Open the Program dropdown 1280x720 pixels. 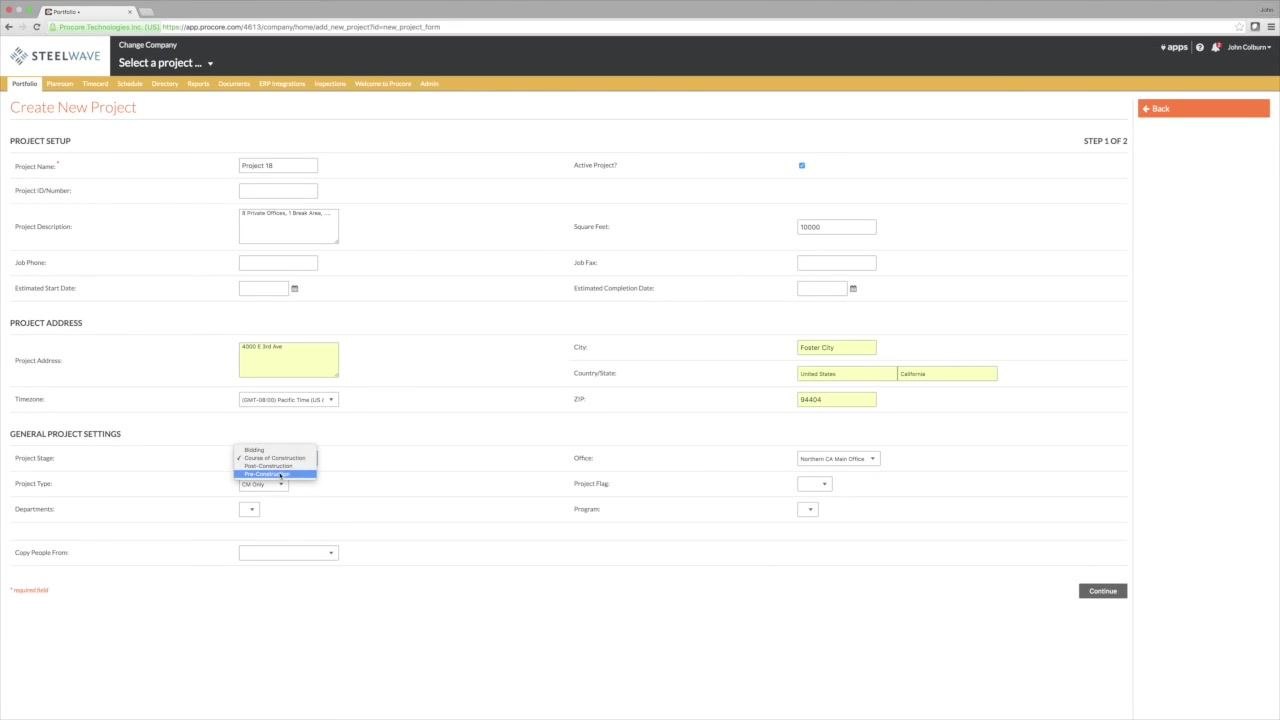tap(807, 510)
